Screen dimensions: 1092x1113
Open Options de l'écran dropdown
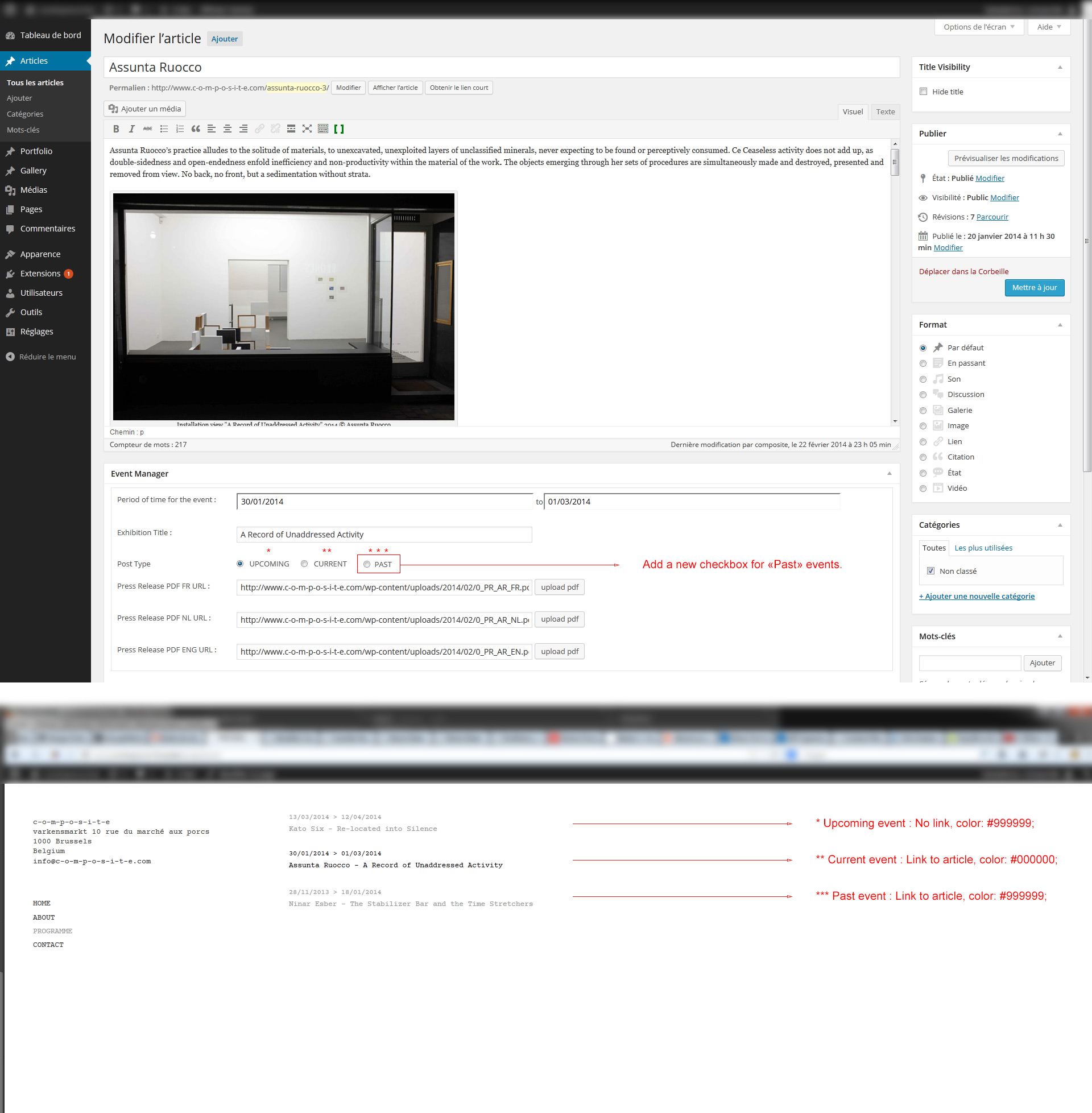click(979, 27)
